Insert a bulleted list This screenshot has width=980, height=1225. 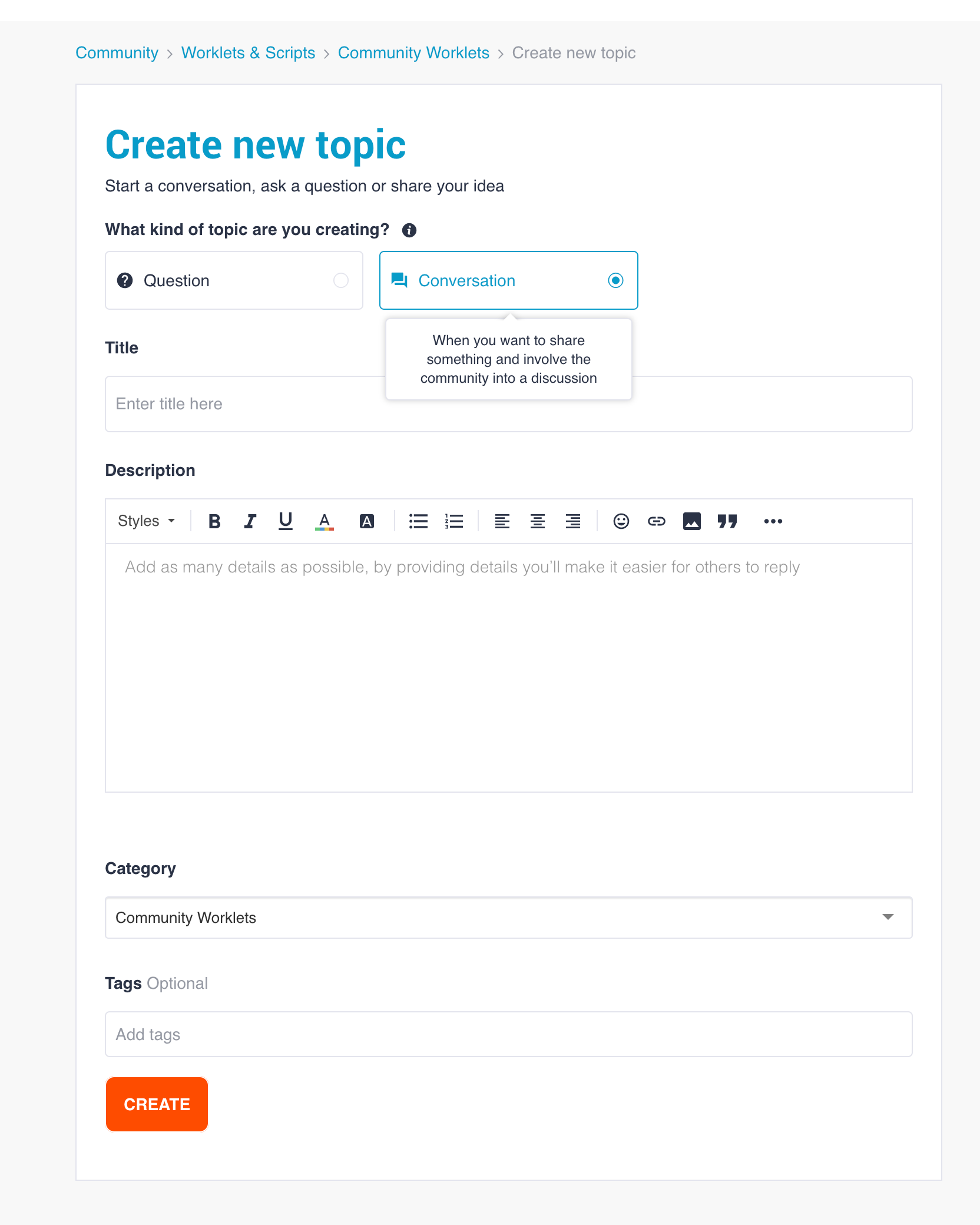pos(418,521)
